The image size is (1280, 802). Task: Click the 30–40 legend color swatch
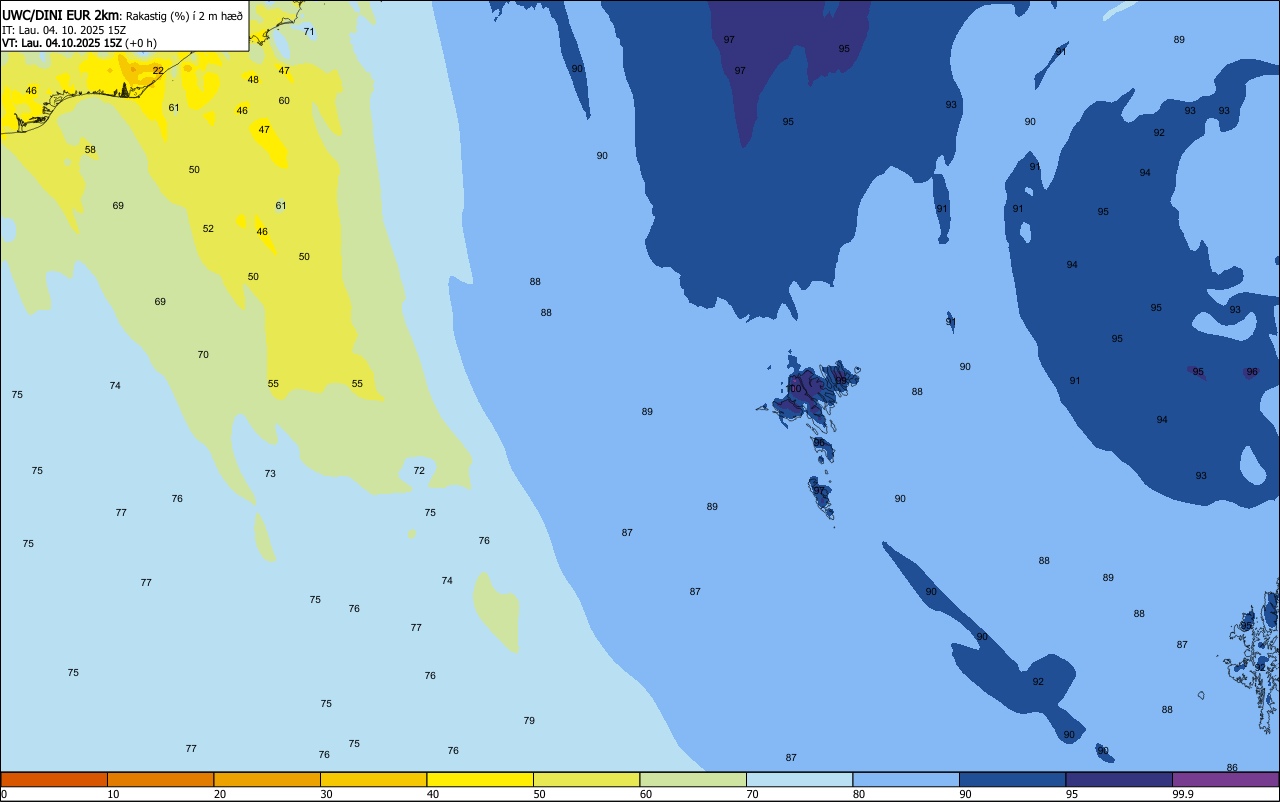click(x=373, y=779)
